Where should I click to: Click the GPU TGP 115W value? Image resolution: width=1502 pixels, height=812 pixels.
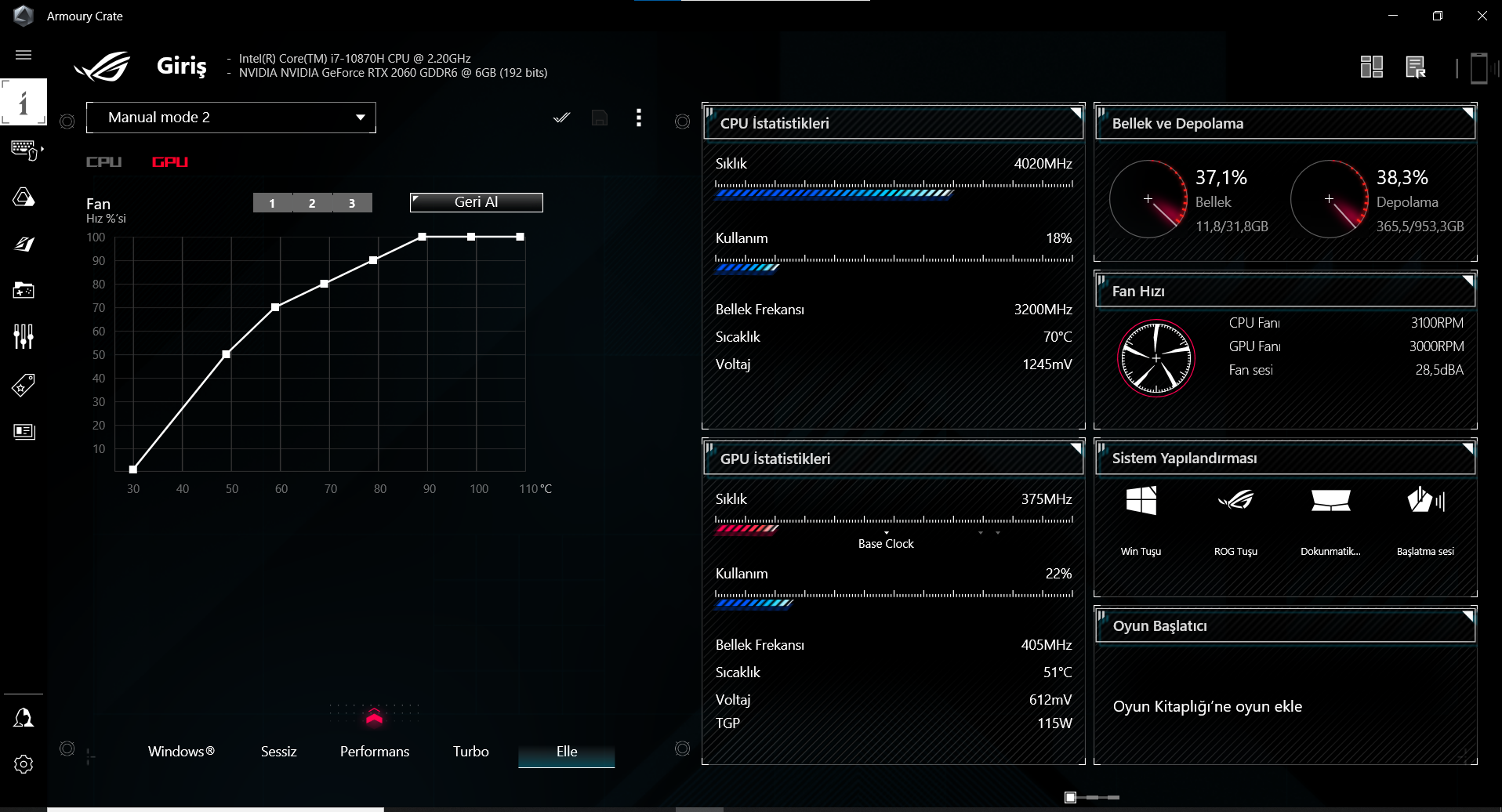pos(1054,723)
